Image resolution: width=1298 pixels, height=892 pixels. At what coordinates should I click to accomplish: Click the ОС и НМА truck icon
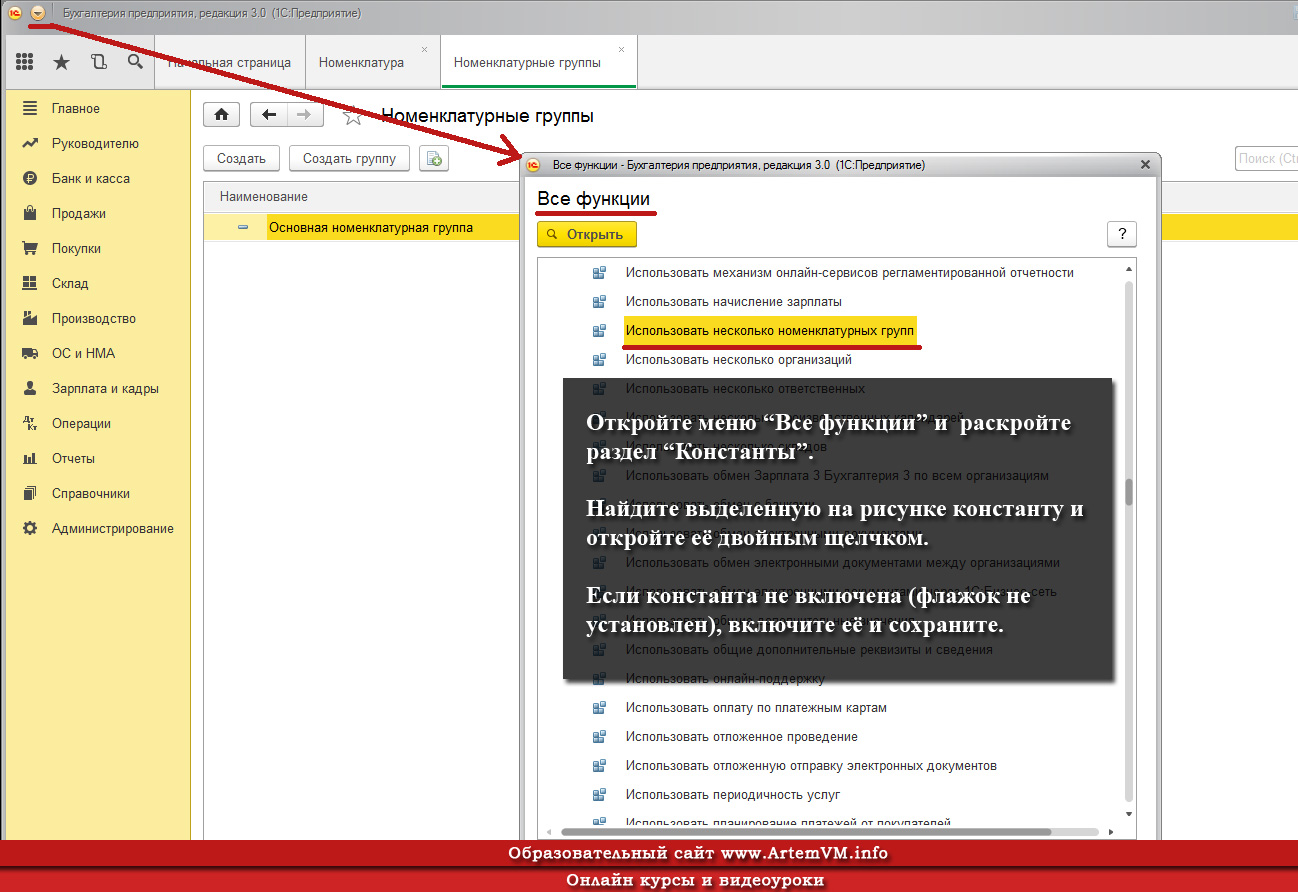point(30,353)
